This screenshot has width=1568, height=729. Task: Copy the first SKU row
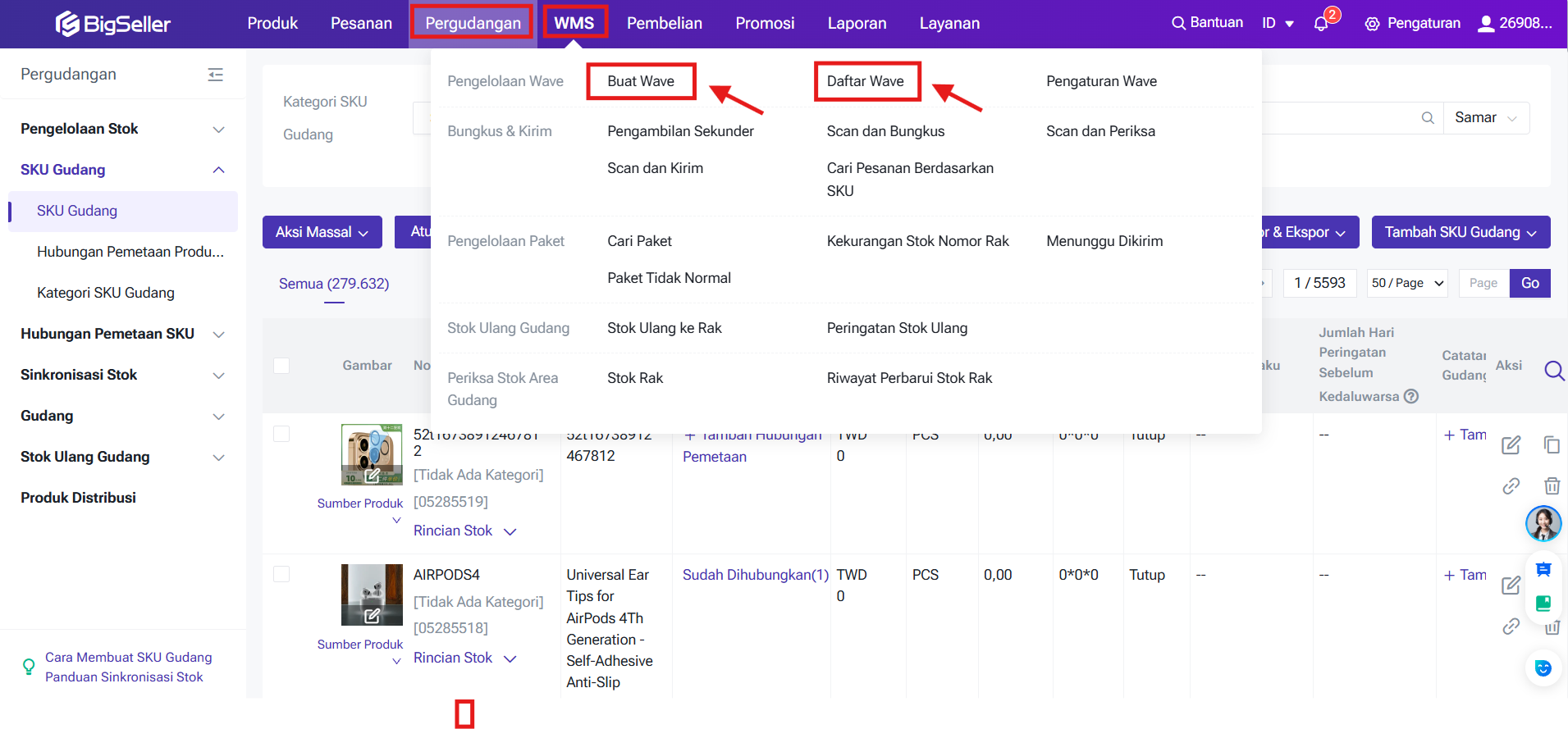click(1552, 444)
